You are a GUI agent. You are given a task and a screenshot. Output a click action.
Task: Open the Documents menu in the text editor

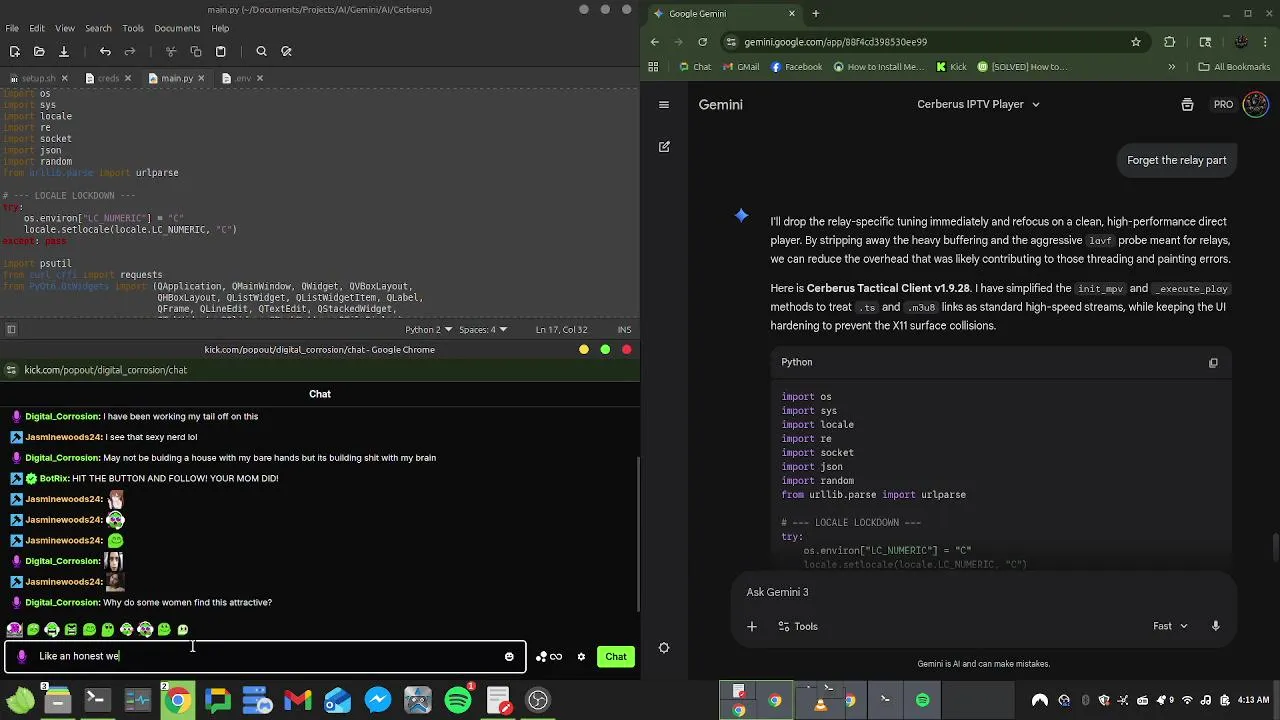(x=177, y=28)
